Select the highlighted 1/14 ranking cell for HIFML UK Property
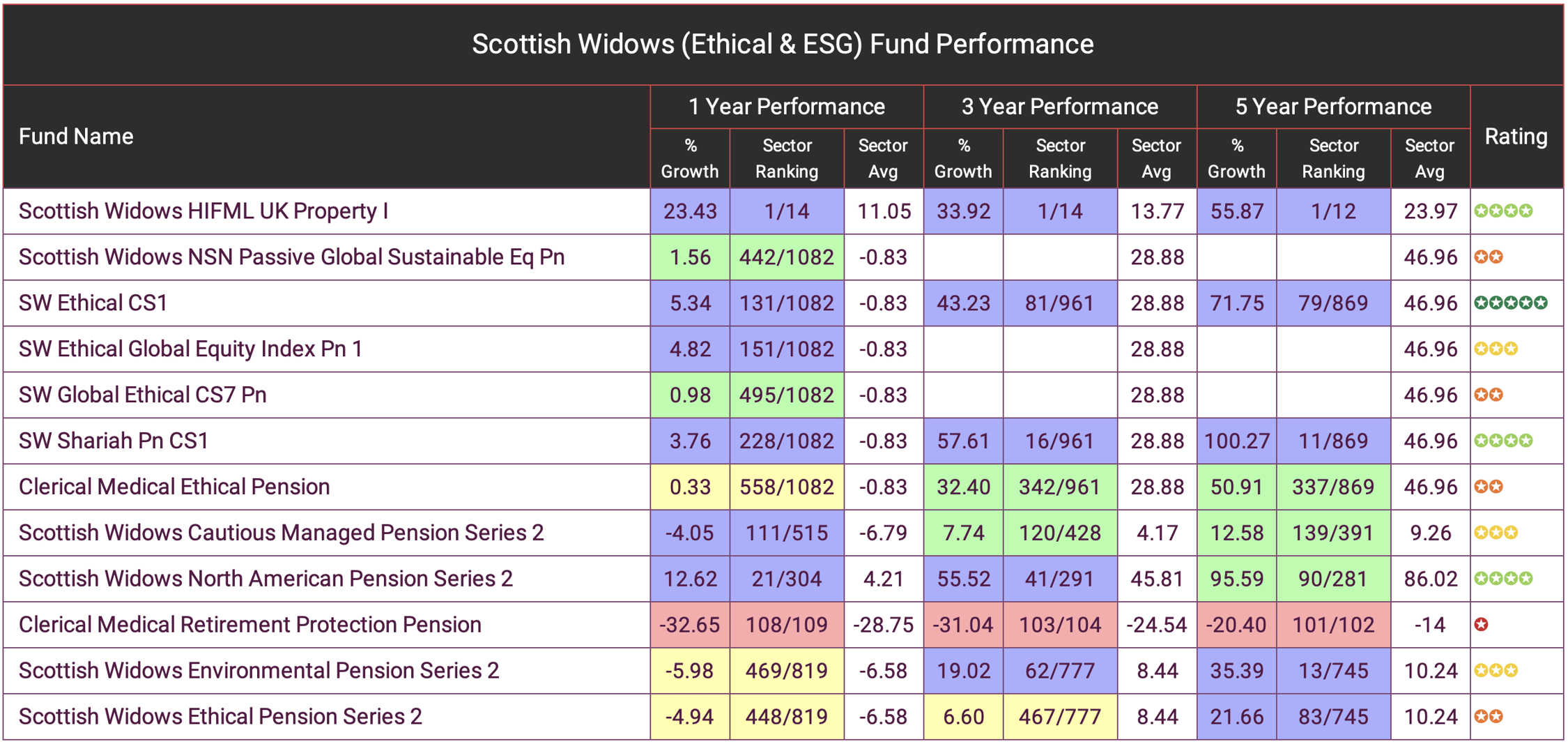Viewport: 1568px width, 744px height. pos(786,211)
